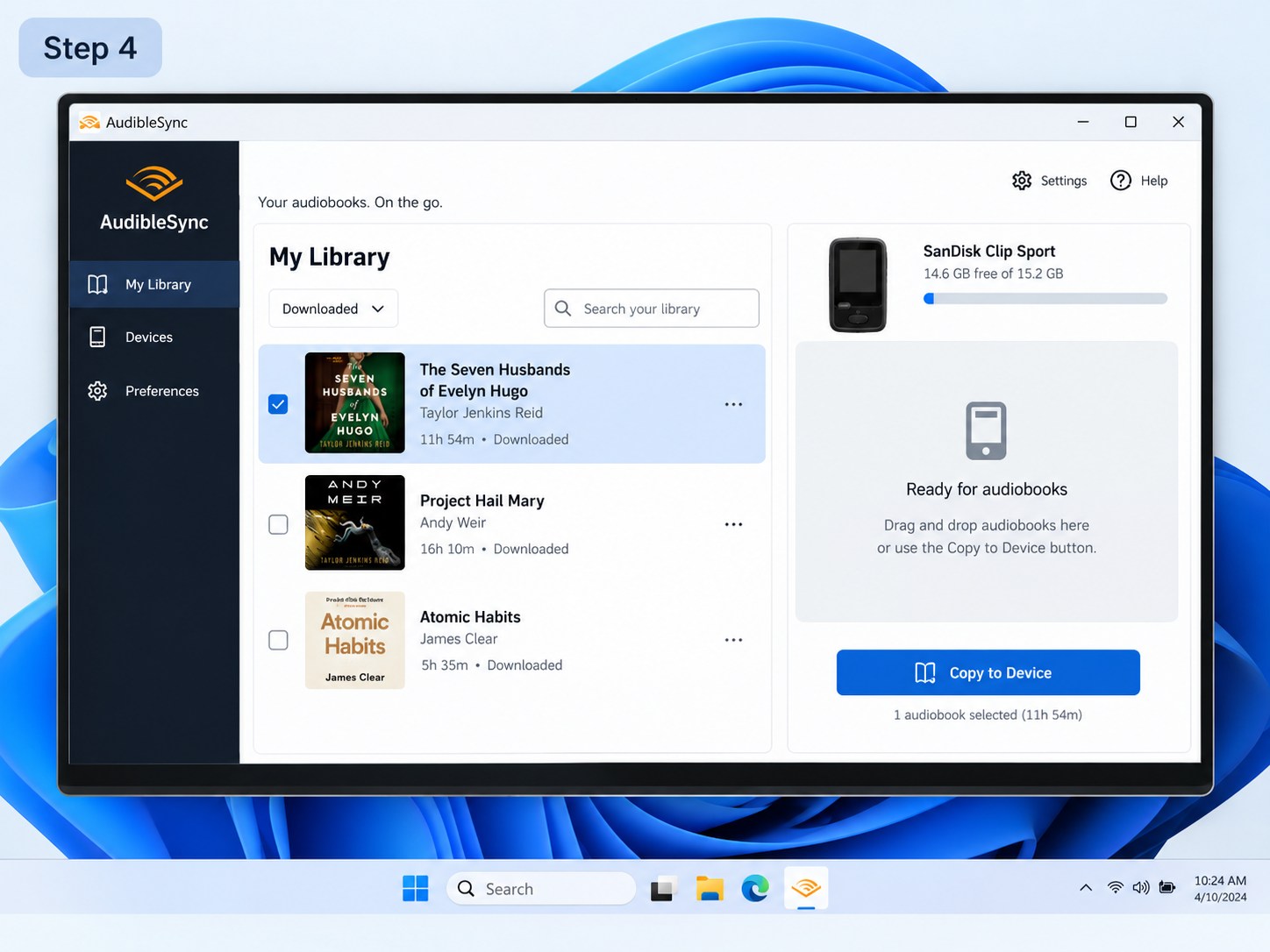Click the device storage usage bar
This screenshot has width=1270, height=952.
[1045, 299]
